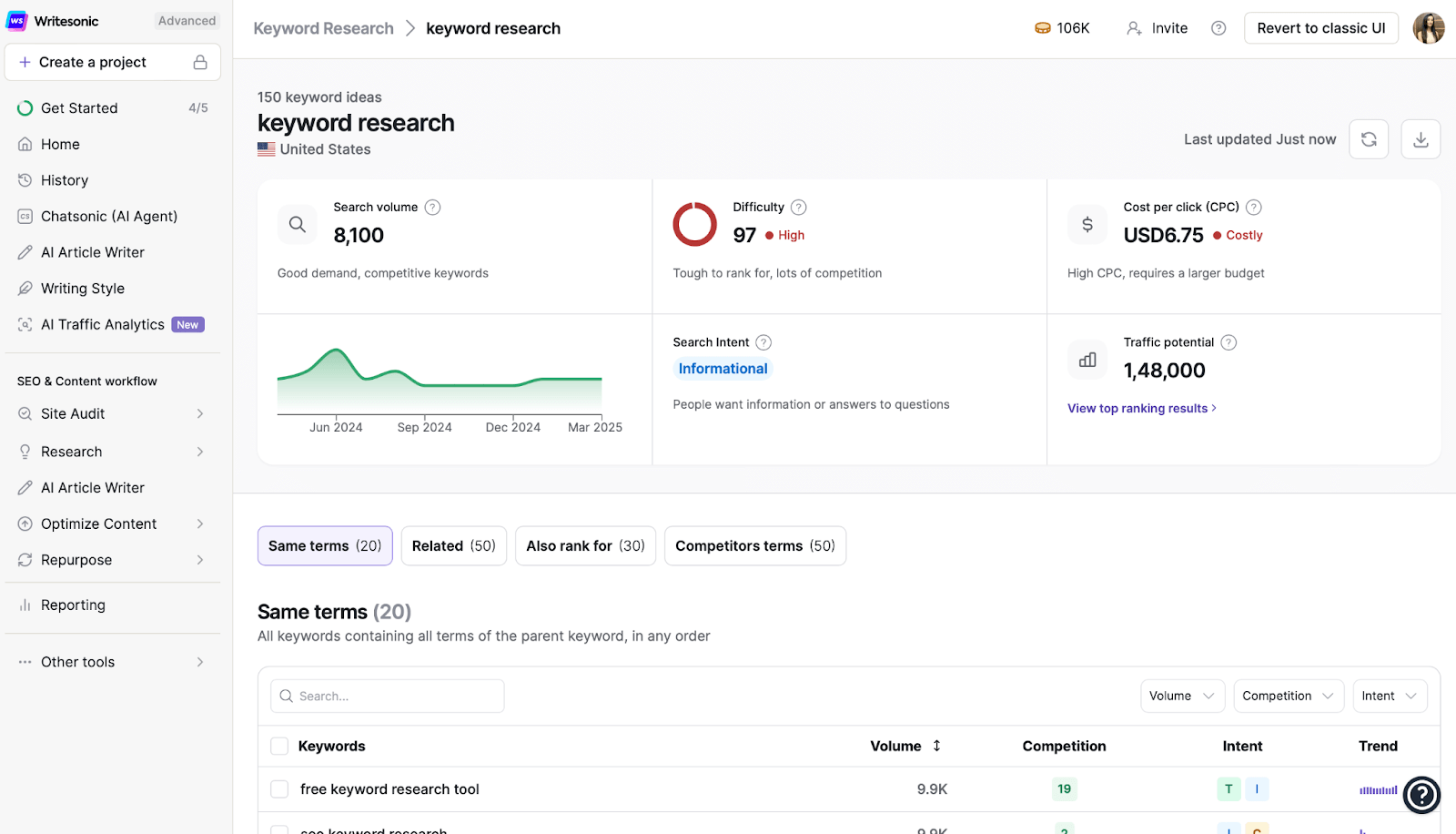The width and height of the screenshot is (1456, 834).
Task: Click View top ranking results link
Action: point(1141,408)
